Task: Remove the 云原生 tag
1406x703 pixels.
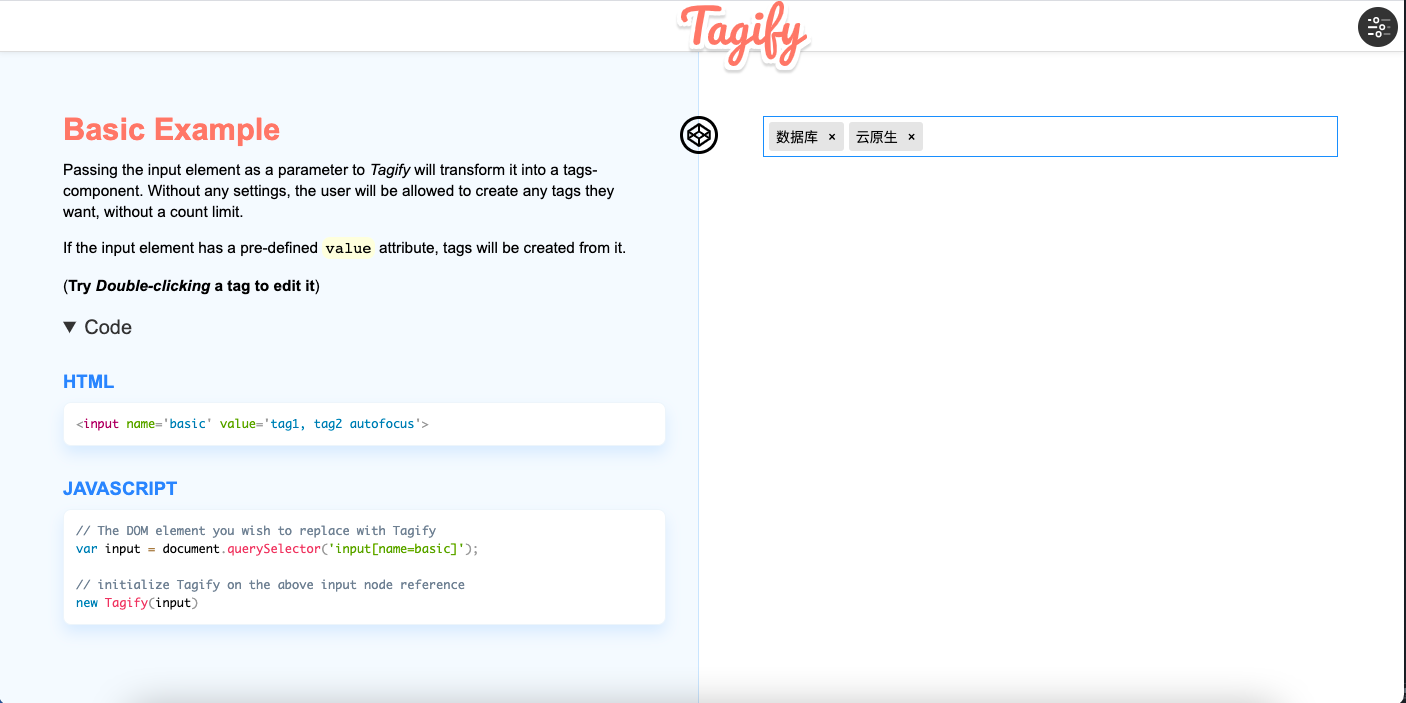Action: pos(911,137)
